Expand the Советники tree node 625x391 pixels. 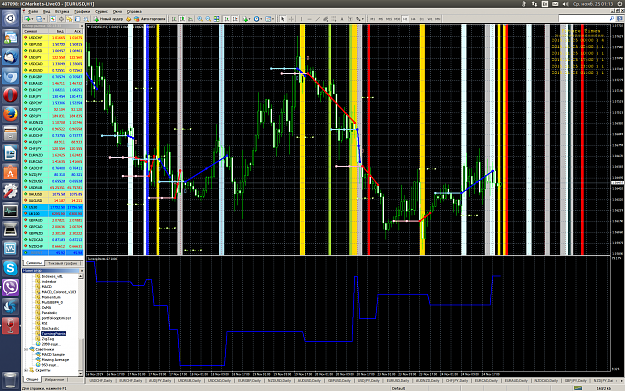point(26,349)
